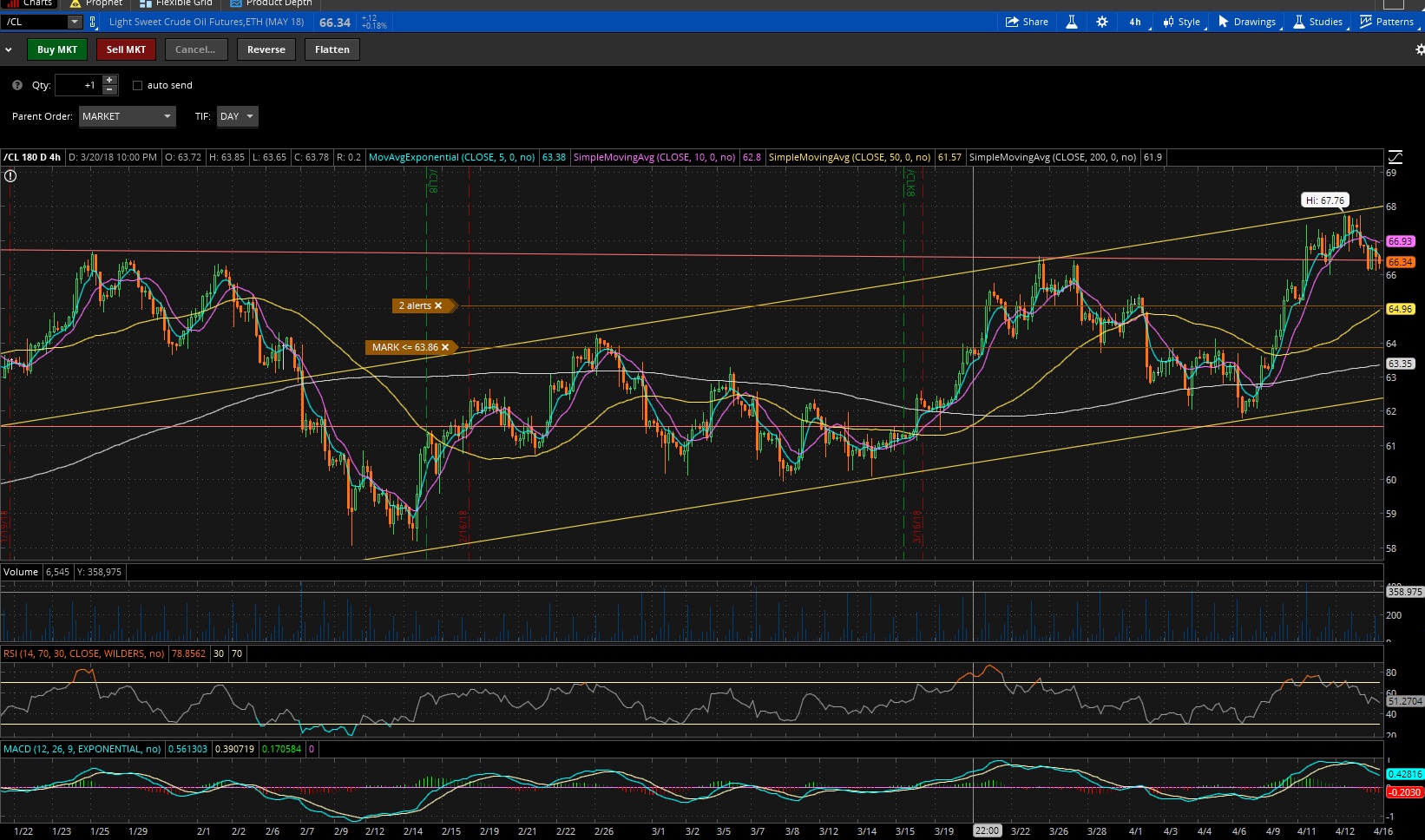The image size is (1425, 840).
Task: Click the 51.2704 RSI axis label
Action: point(1405,701)
